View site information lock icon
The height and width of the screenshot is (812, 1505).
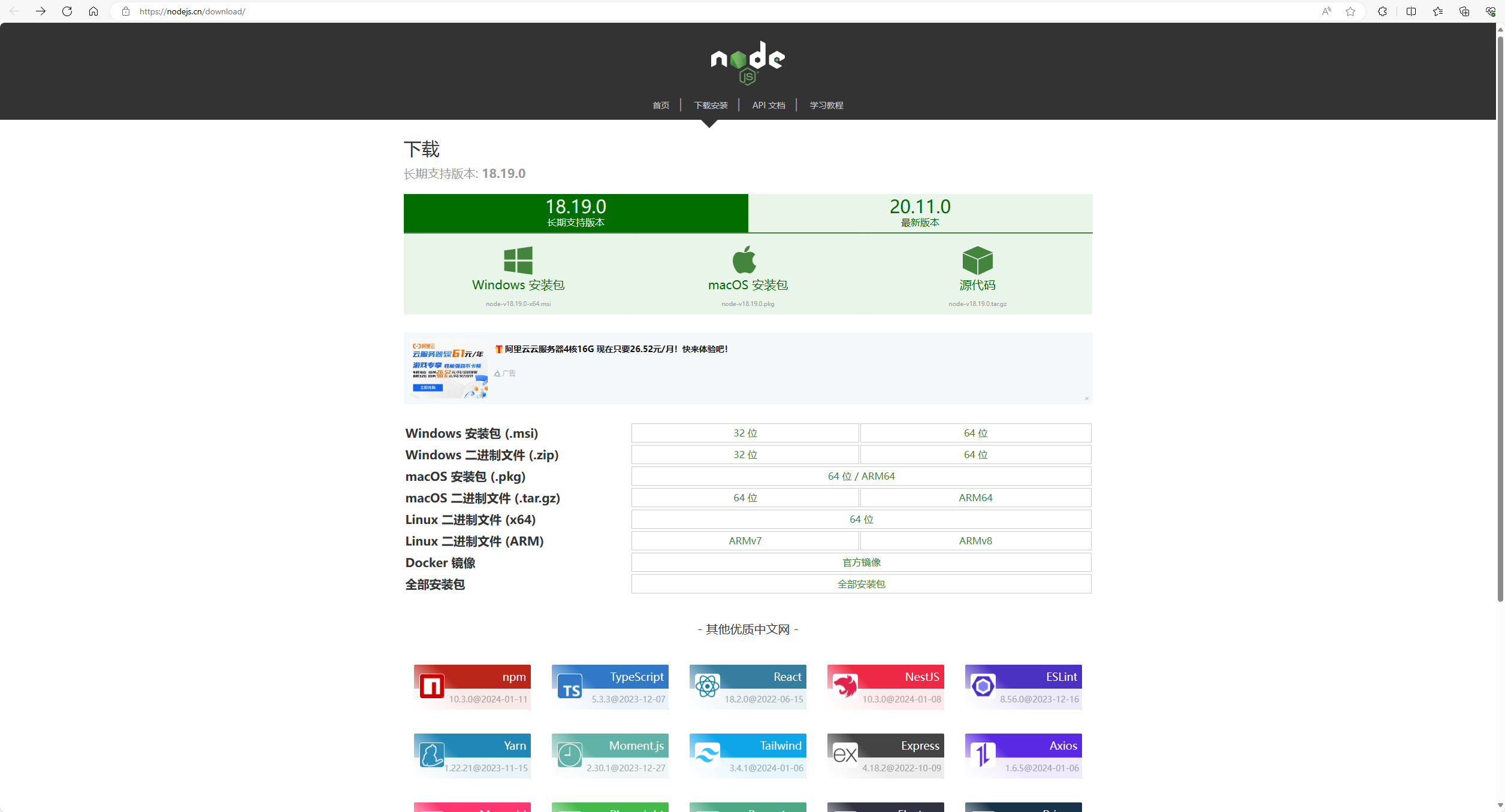(x=126, y=11)
